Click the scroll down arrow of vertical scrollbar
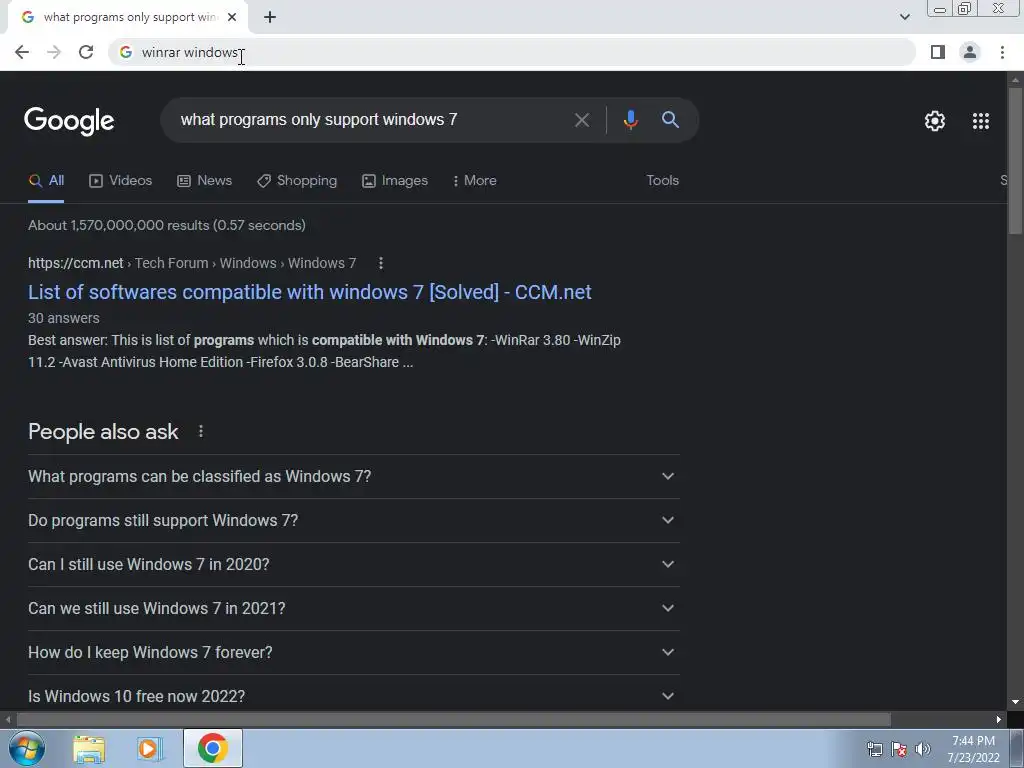This screenshot has height=768, width=1024. [x=1015, y=702]
